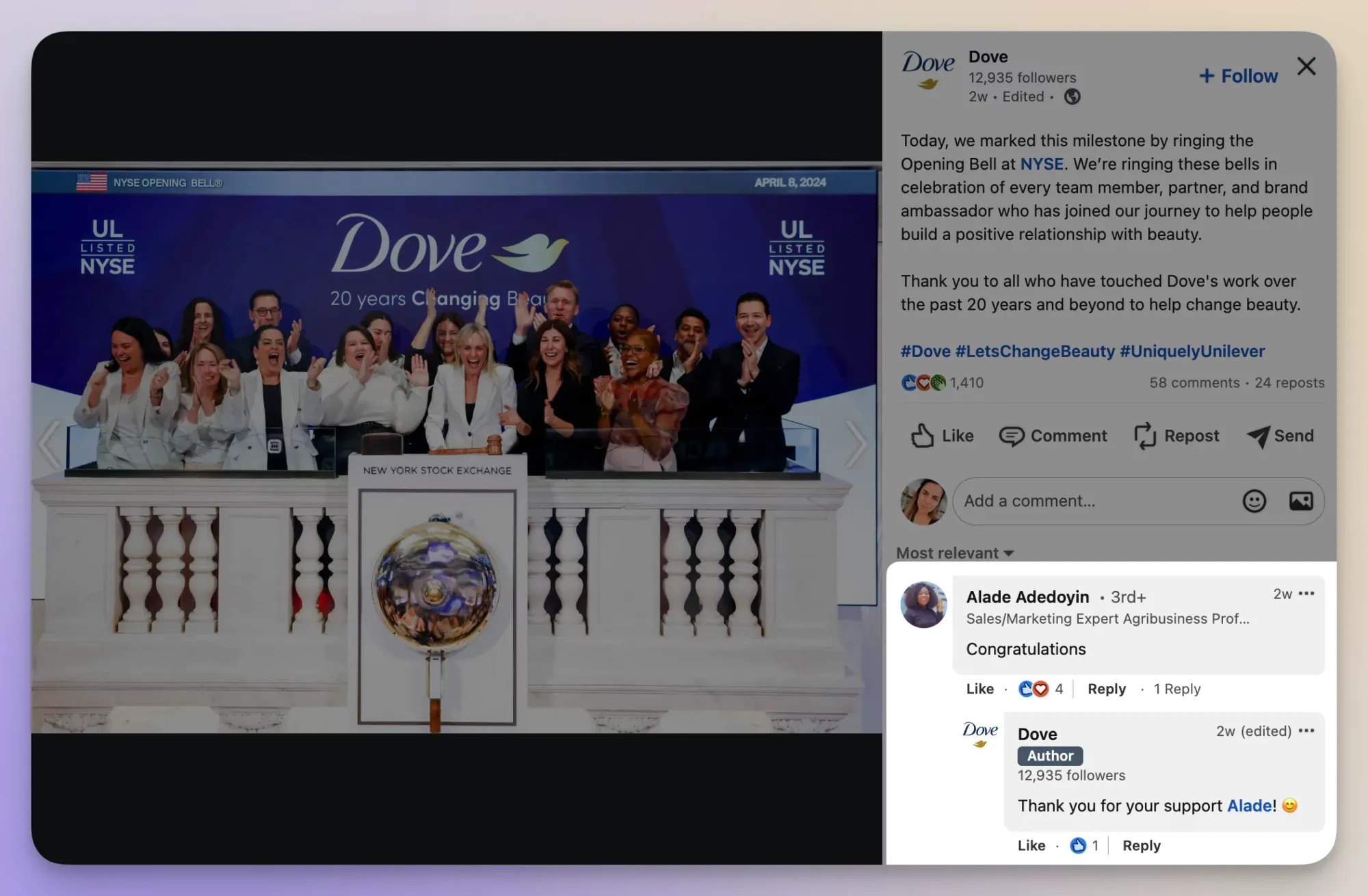Expand the Most relevant sort dropdown
This screenshot has width=1368, height=896.
tap(955, 553)
